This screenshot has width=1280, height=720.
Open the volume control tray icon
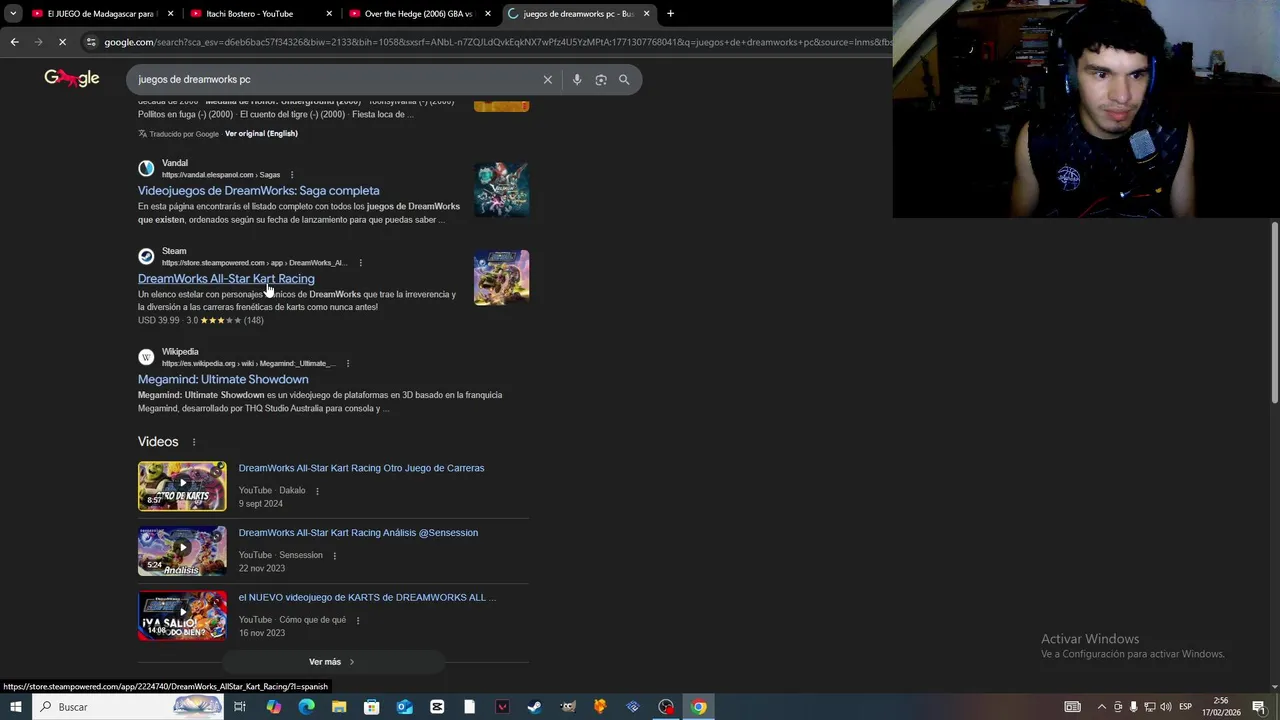[x=1166, y=707]
